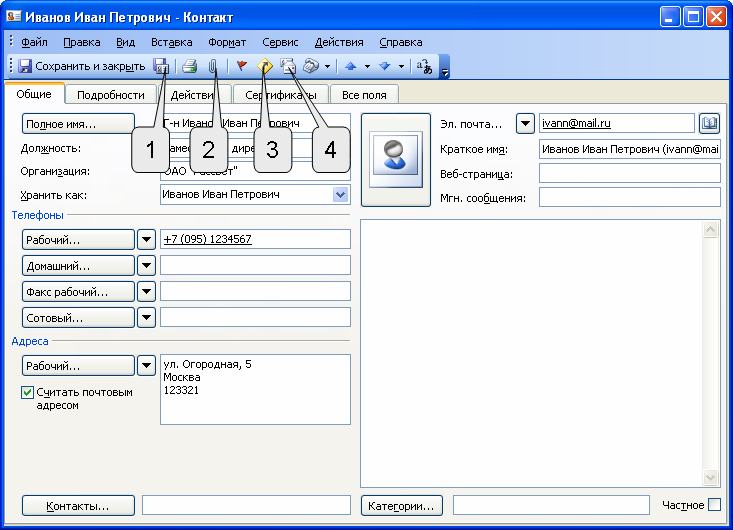The image size is (733, 530).
Task: Open the Вид menu
Action: (125, 42)
